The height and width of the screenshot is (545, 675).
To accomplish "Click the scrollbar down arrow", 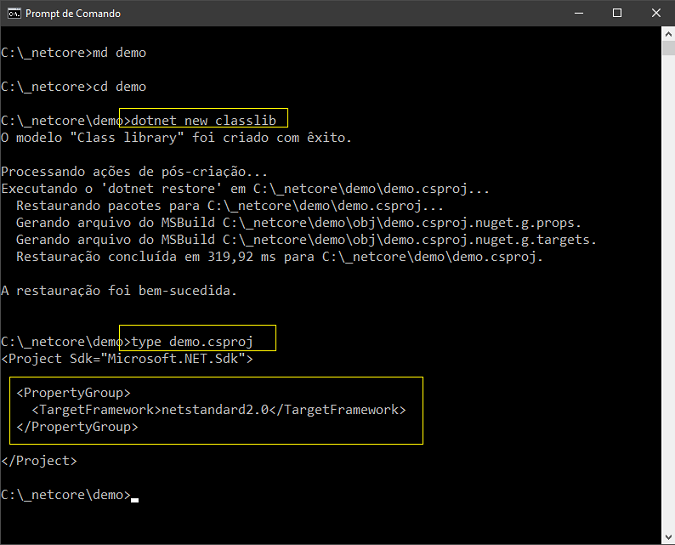I will tap(668, 537).
